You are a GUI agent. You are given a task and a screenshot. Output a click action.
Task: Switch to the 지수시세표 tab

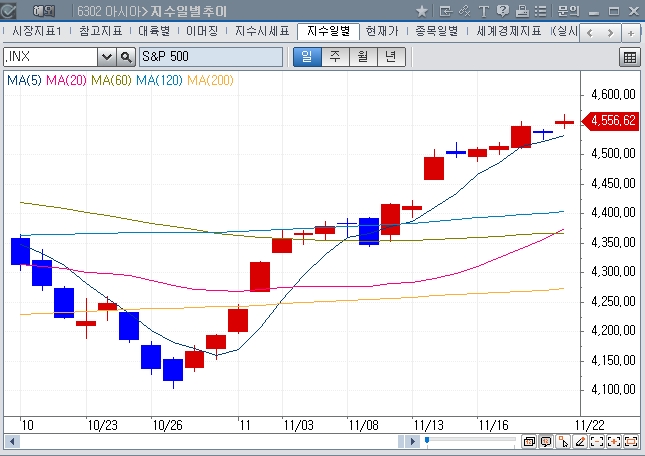point(263,31)
